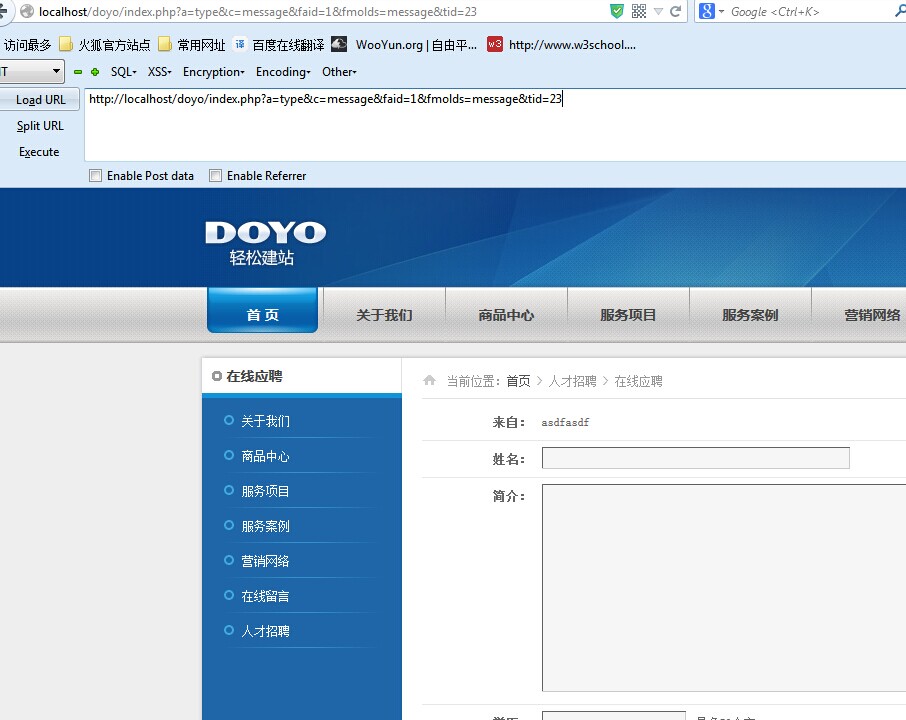
Task: Open the 火狐官方站点 bookmark folder
Action: coord(105,45)
